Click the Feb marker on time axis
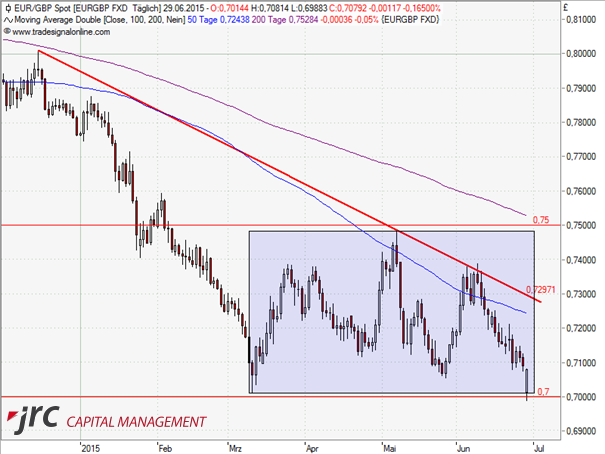 click(x=164, y=447)
